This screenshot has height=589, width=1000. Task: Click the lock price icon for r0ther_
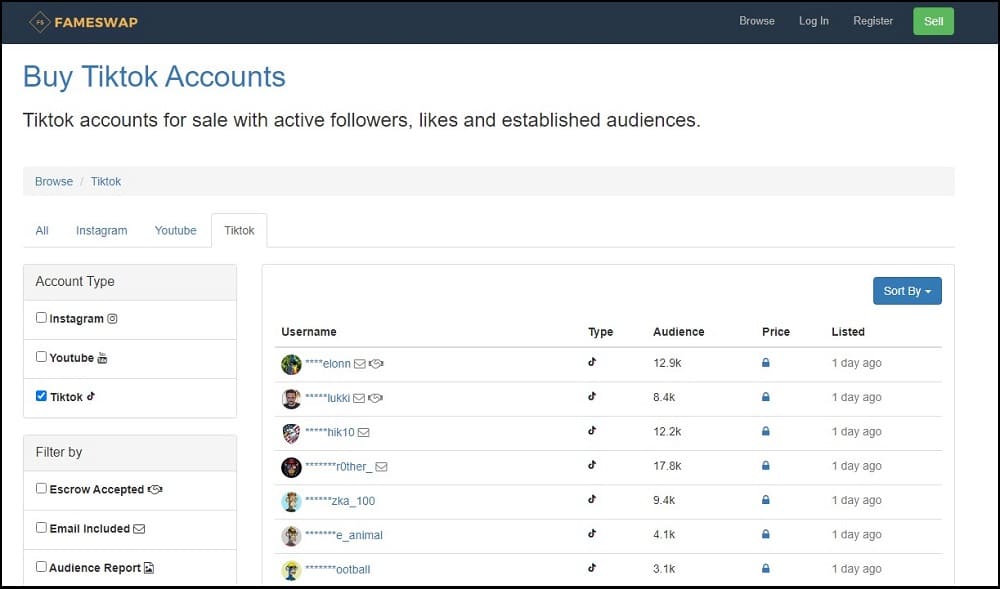765,466
